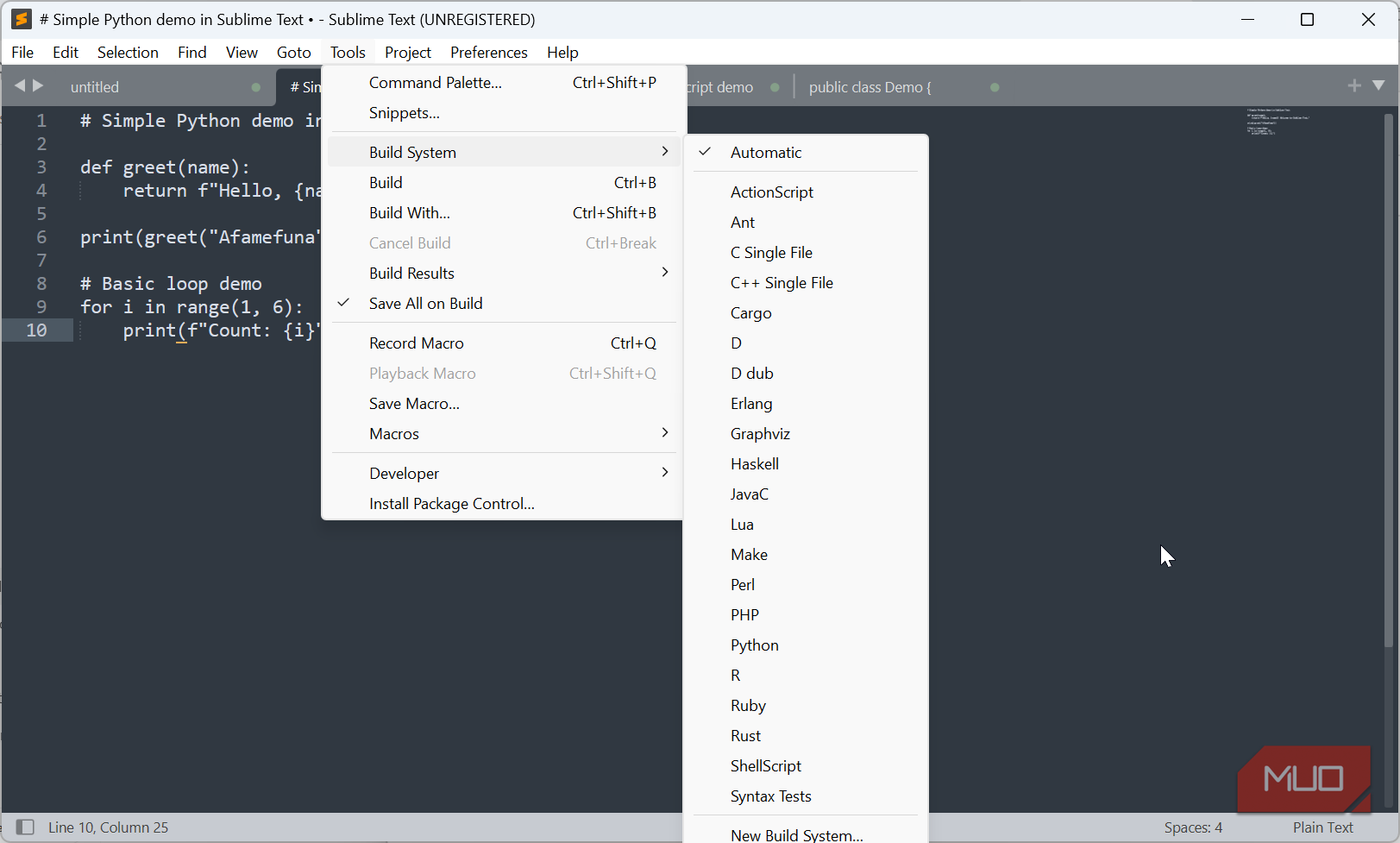Click the public class Demo tab's unsaved dot
This screenshot has height=843, width=1400.
click(995, 87)
